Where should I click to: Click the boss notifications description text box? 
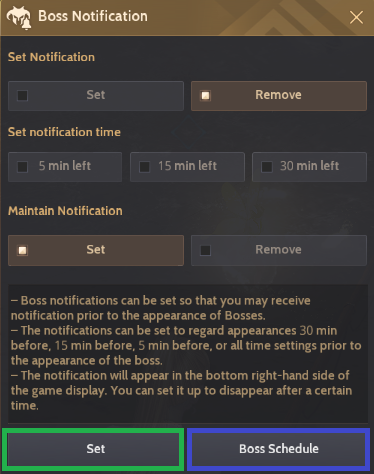188,353
